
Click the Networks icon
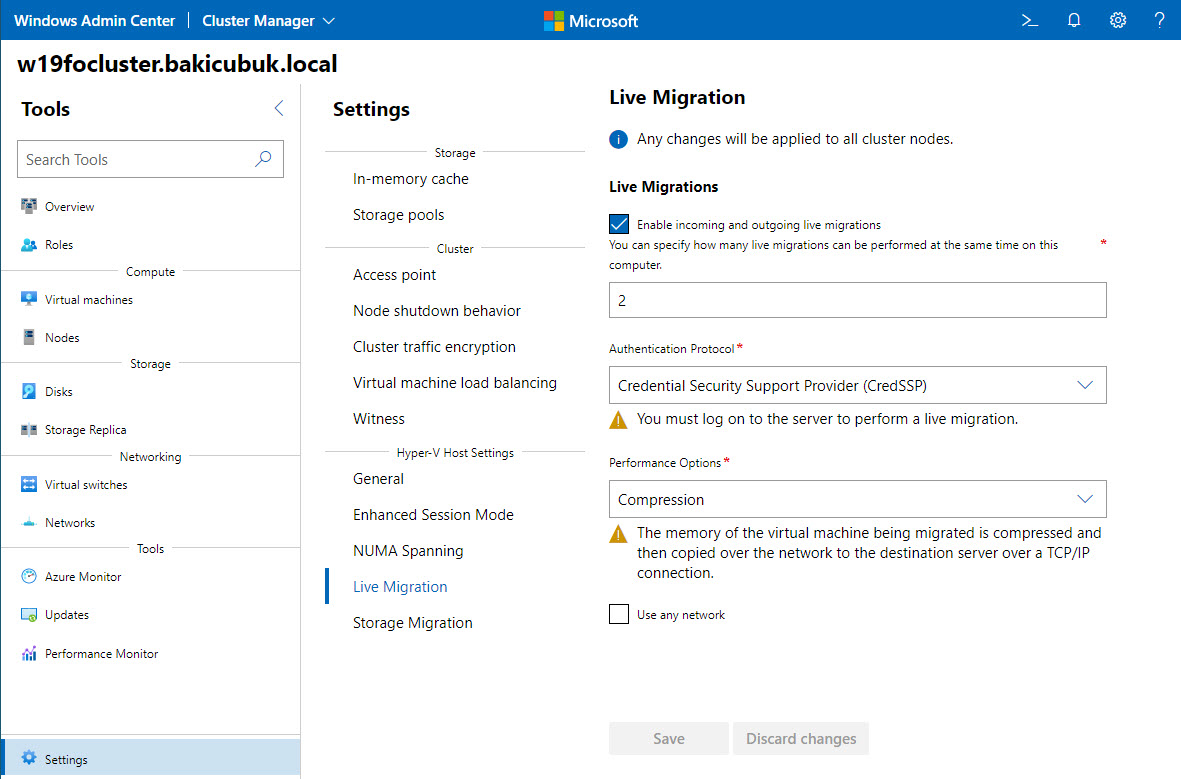pyautogui.click(x=29, y=523)
